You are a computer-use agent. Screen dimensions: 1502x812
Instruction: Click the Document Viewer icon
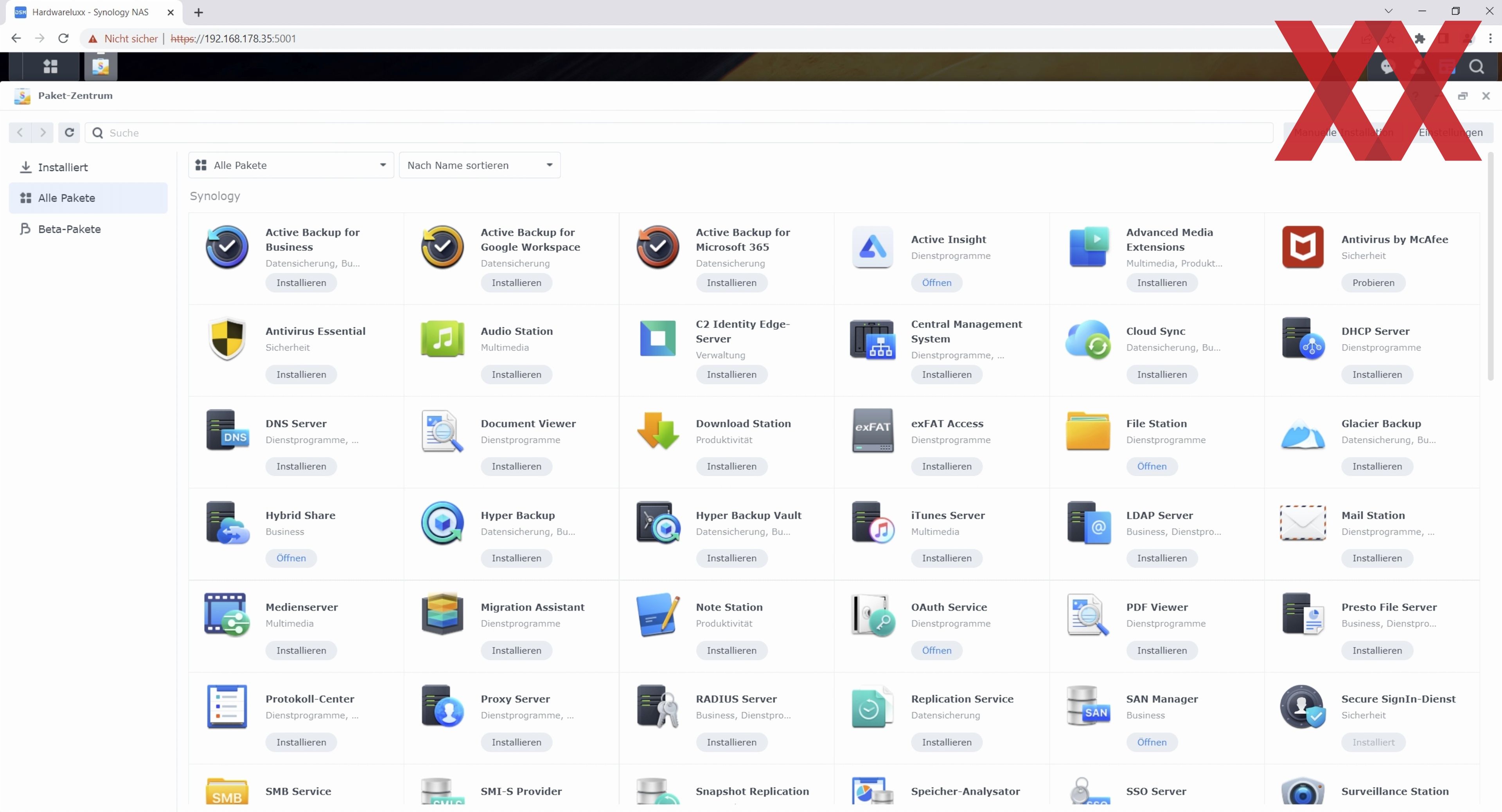[442, 431]
